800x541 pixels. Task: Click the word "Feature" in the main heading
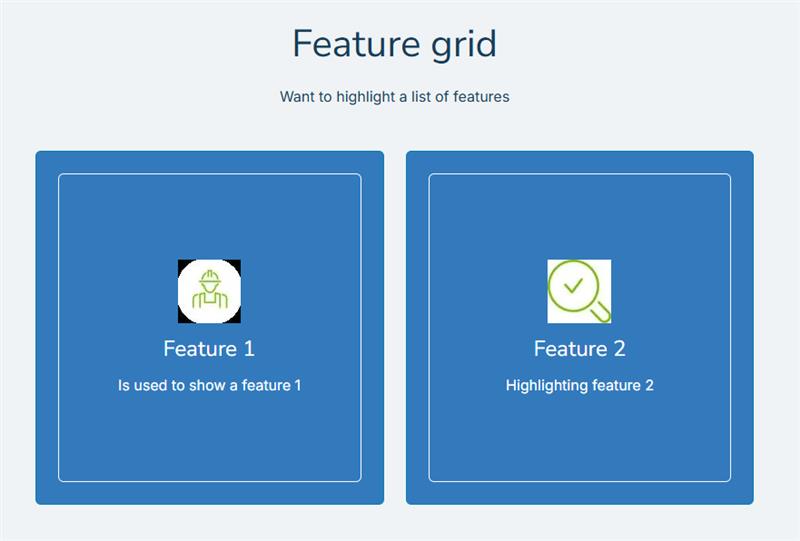(358, 44)
